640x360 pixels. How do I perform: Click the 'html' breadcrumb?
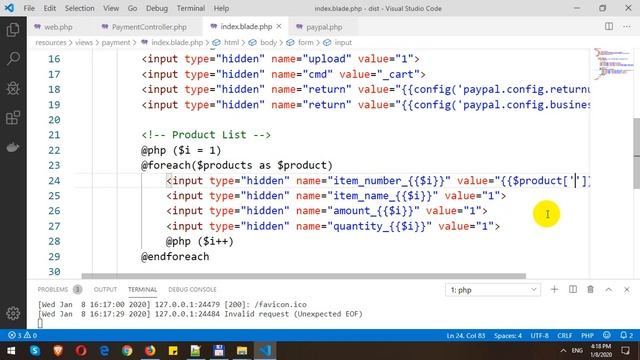(x=231, y=42)
